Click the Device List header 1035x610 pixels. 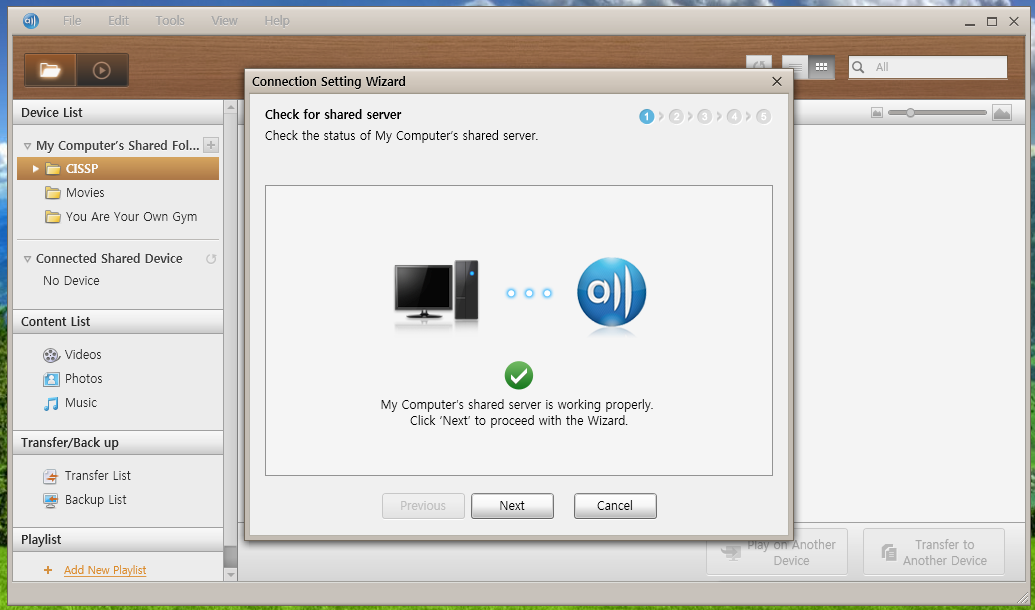coord(118,113)
